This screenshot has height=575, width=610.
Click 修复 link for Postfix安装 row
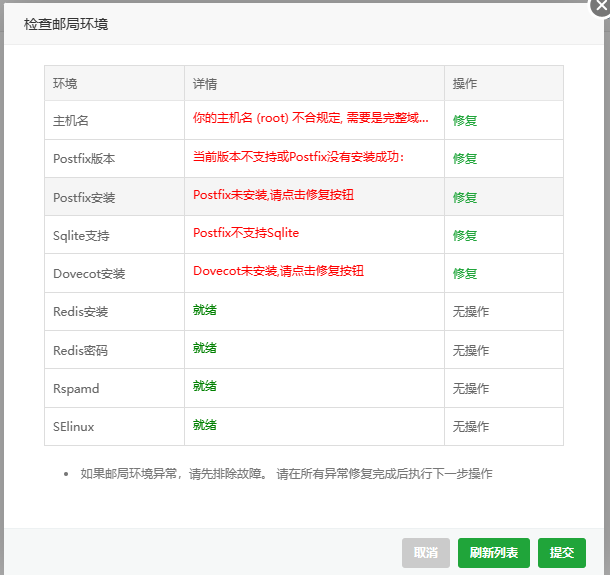[465, 198]
